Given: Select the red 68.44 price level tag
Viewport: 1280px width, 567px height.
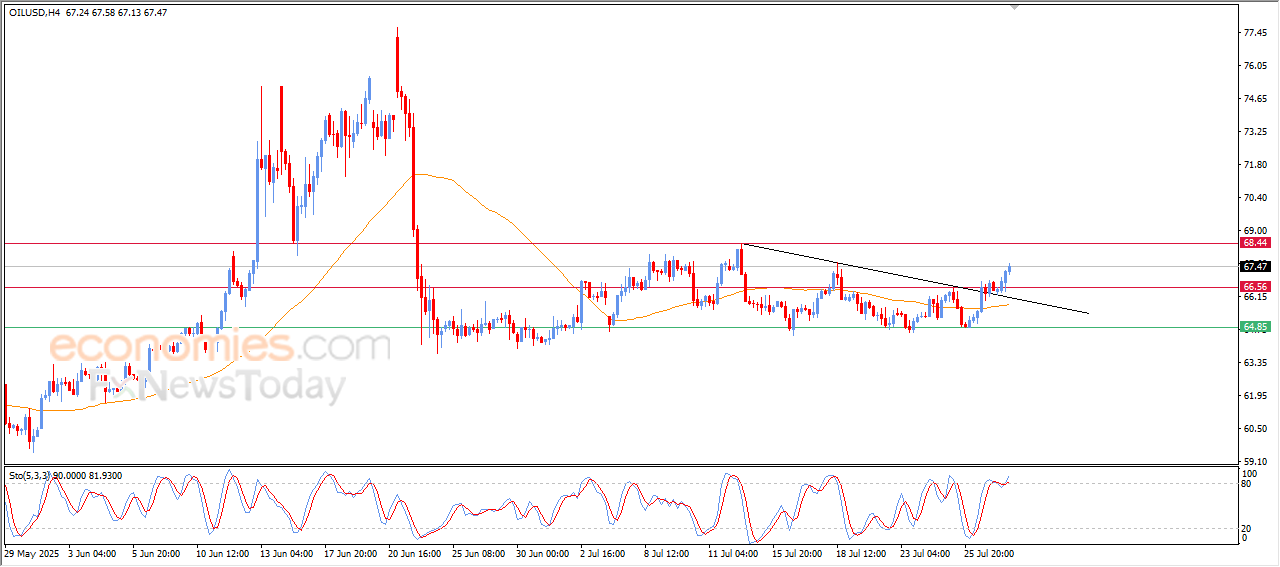Looking at the screenshot, I should tap(1254, 243).
